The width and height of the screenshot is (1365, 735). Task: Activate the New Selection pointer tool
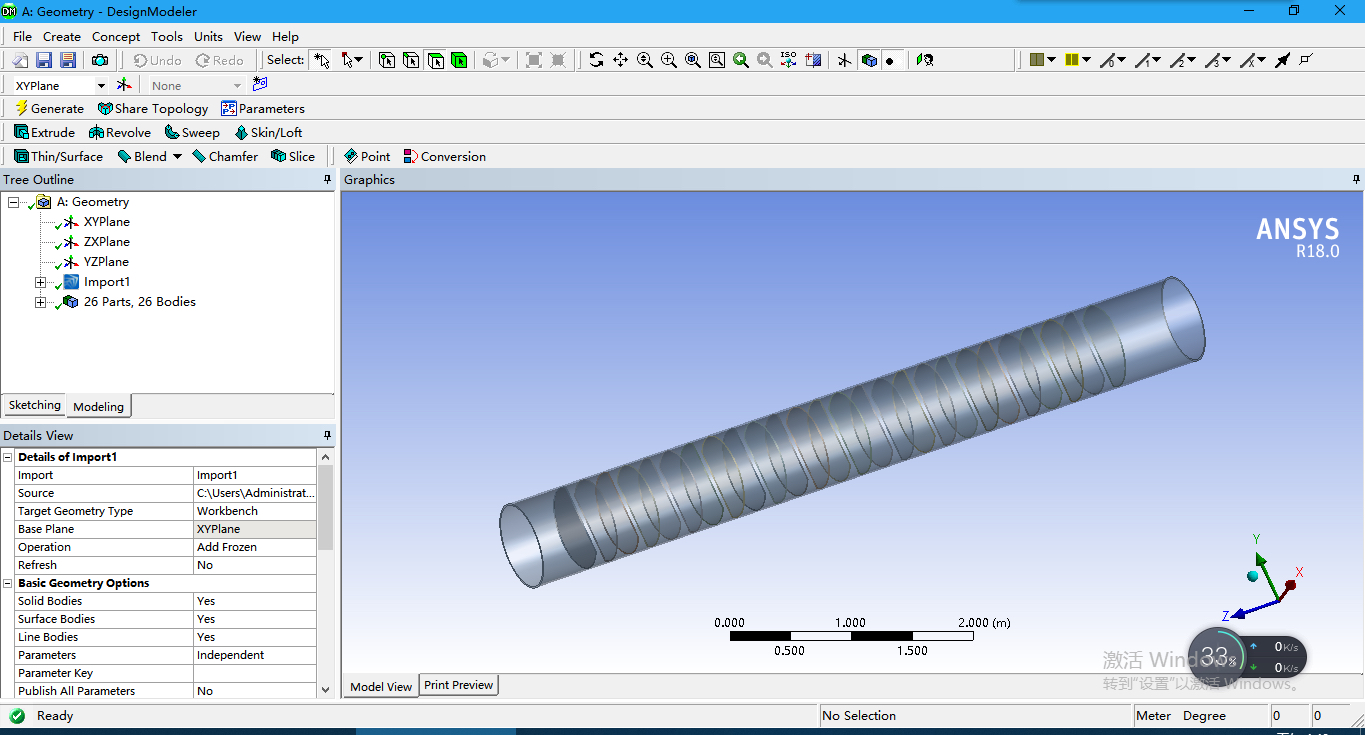[320, 60]
